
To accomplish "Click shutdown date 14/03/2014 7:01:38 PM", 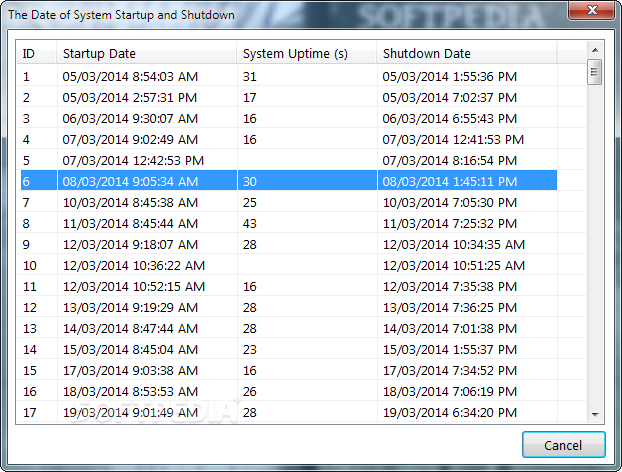I will pos(450,329).
